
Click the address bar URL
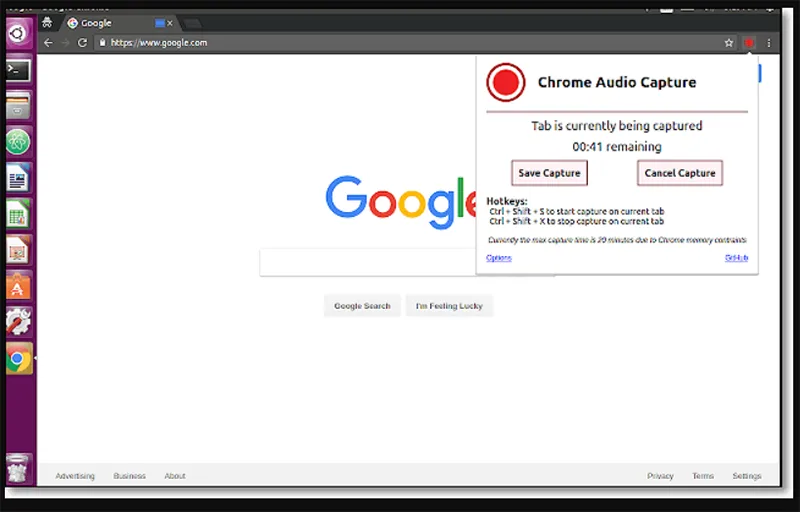[x=159, y=43]
